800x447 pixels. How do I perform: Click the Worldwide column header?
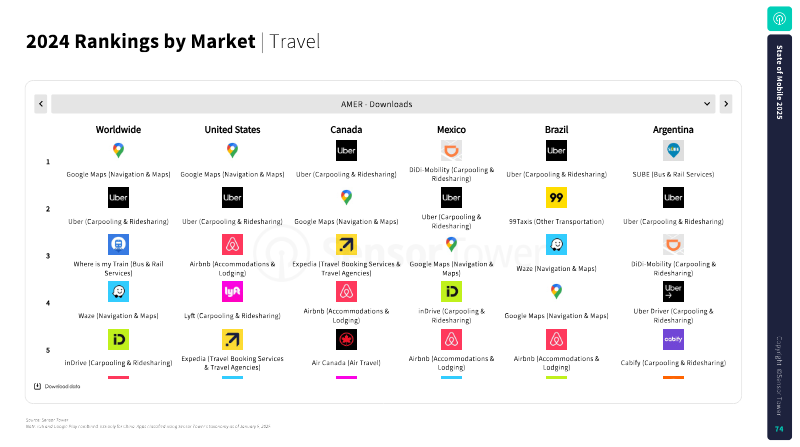[118, 130]
